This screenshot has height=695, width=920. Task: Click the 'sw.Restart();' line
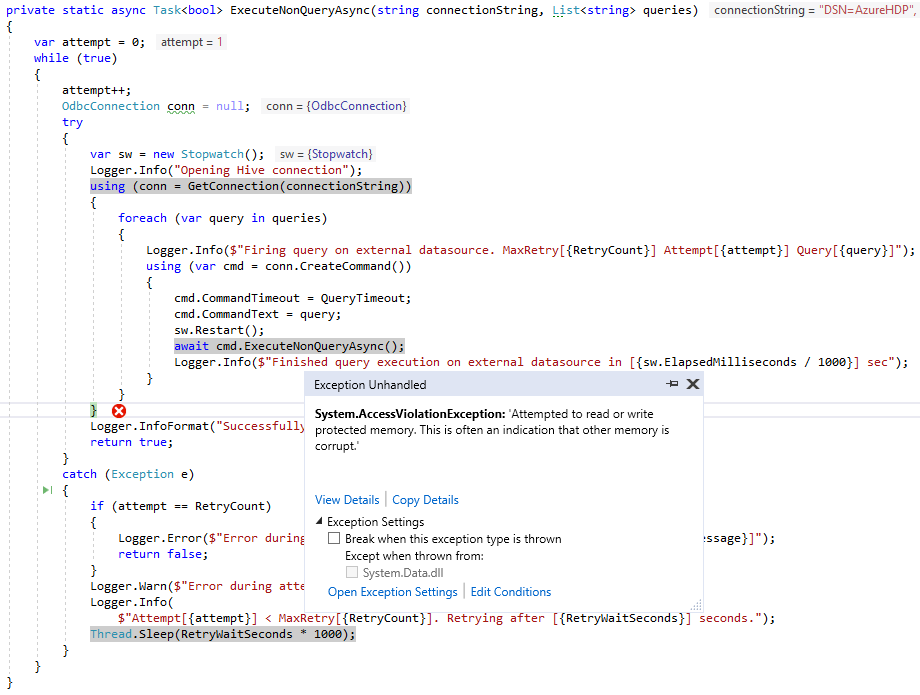[x=219, y=330]
